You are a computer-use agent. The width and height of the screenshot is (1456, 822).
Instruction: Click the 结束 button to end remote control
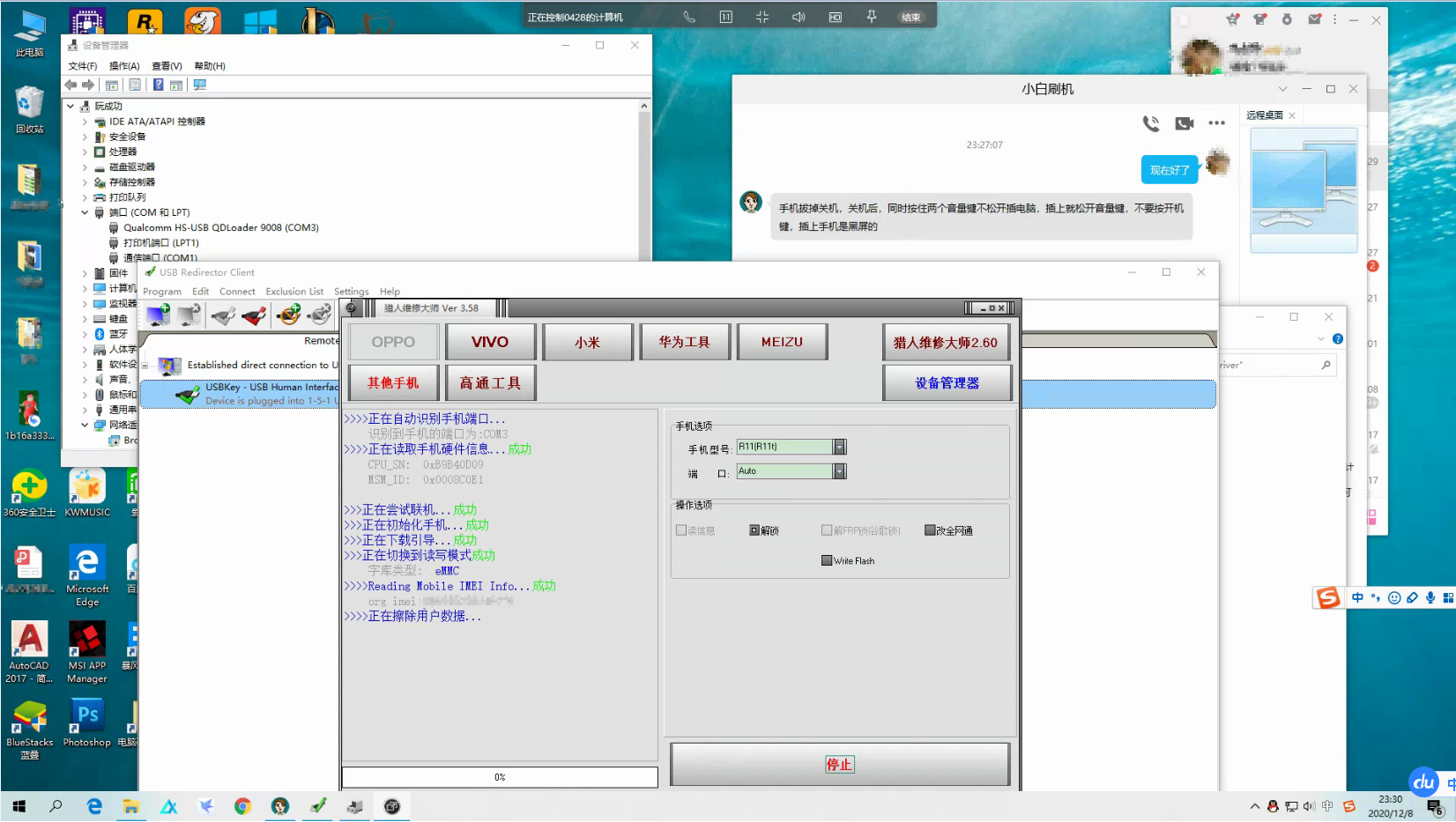click(x=911, y=17)
